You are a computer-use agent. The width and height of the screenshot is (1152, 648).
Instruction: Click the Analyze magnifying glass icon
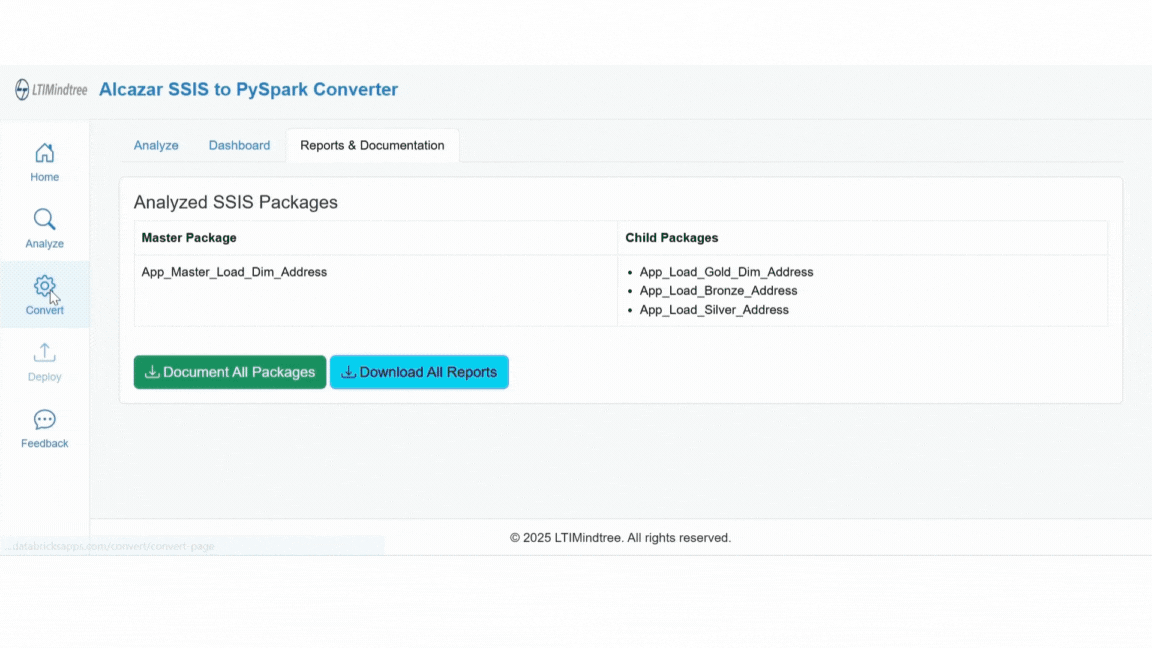click(44, 219)
